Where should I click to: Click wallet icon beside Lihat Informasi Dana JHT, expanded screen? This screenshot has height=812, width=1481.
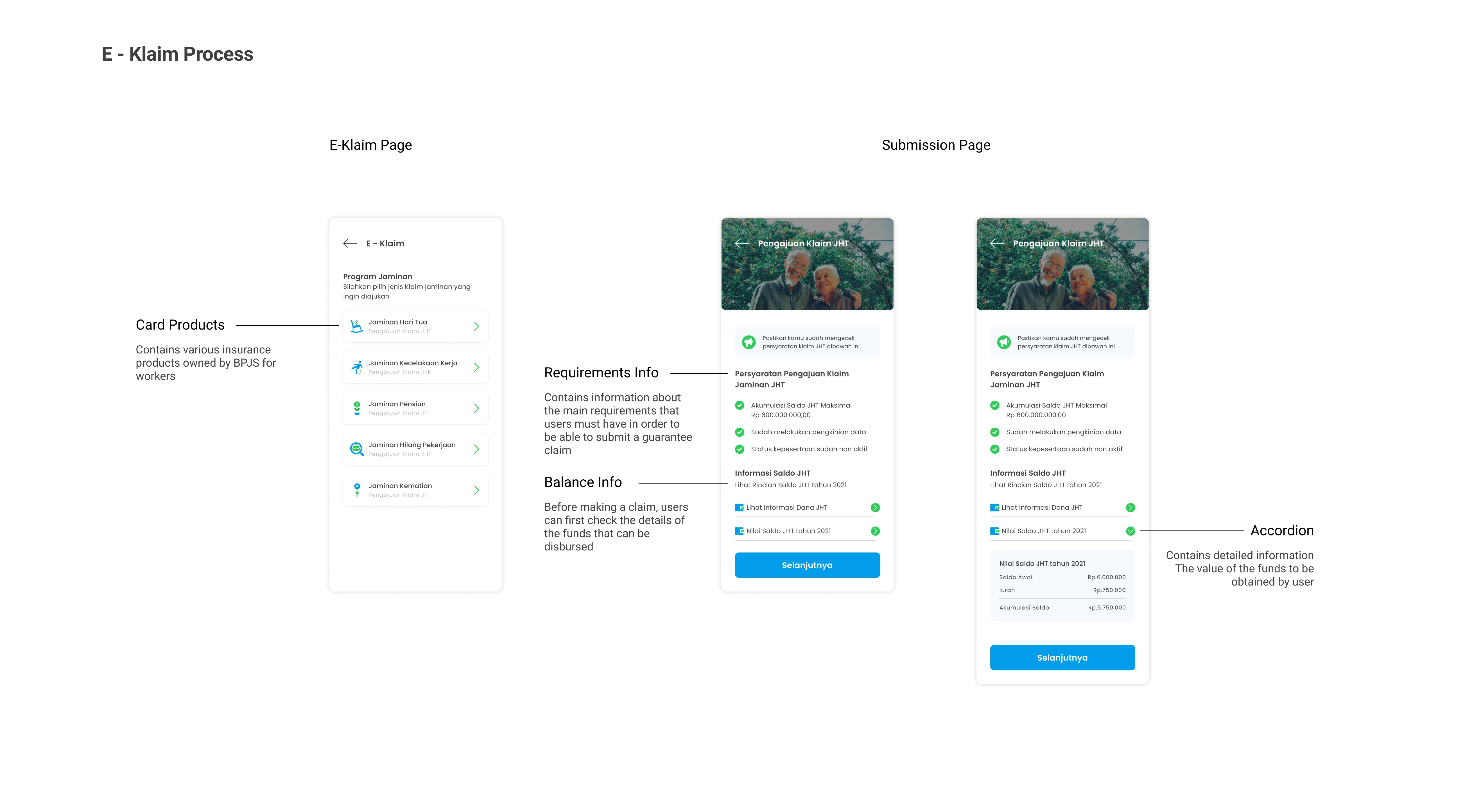coord(995,507)
